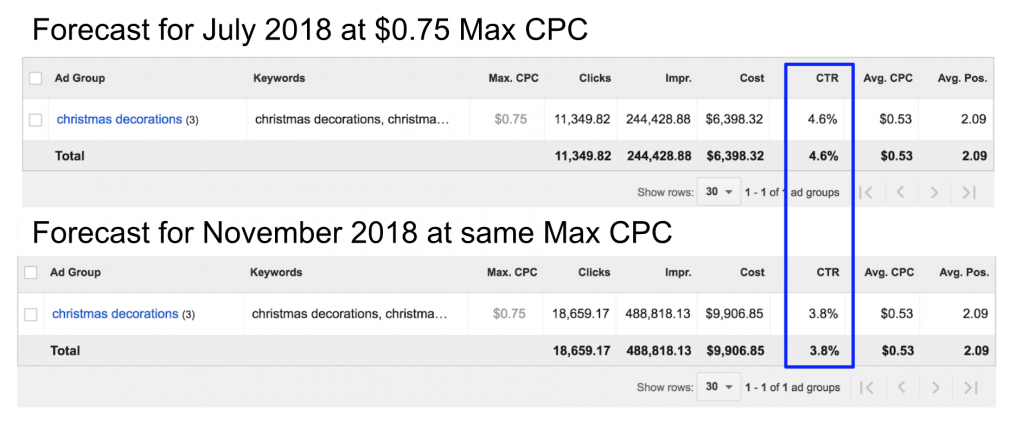Sort November table by Cost column
Viewport: 1010px width, 429px height.
coord(750,272)
